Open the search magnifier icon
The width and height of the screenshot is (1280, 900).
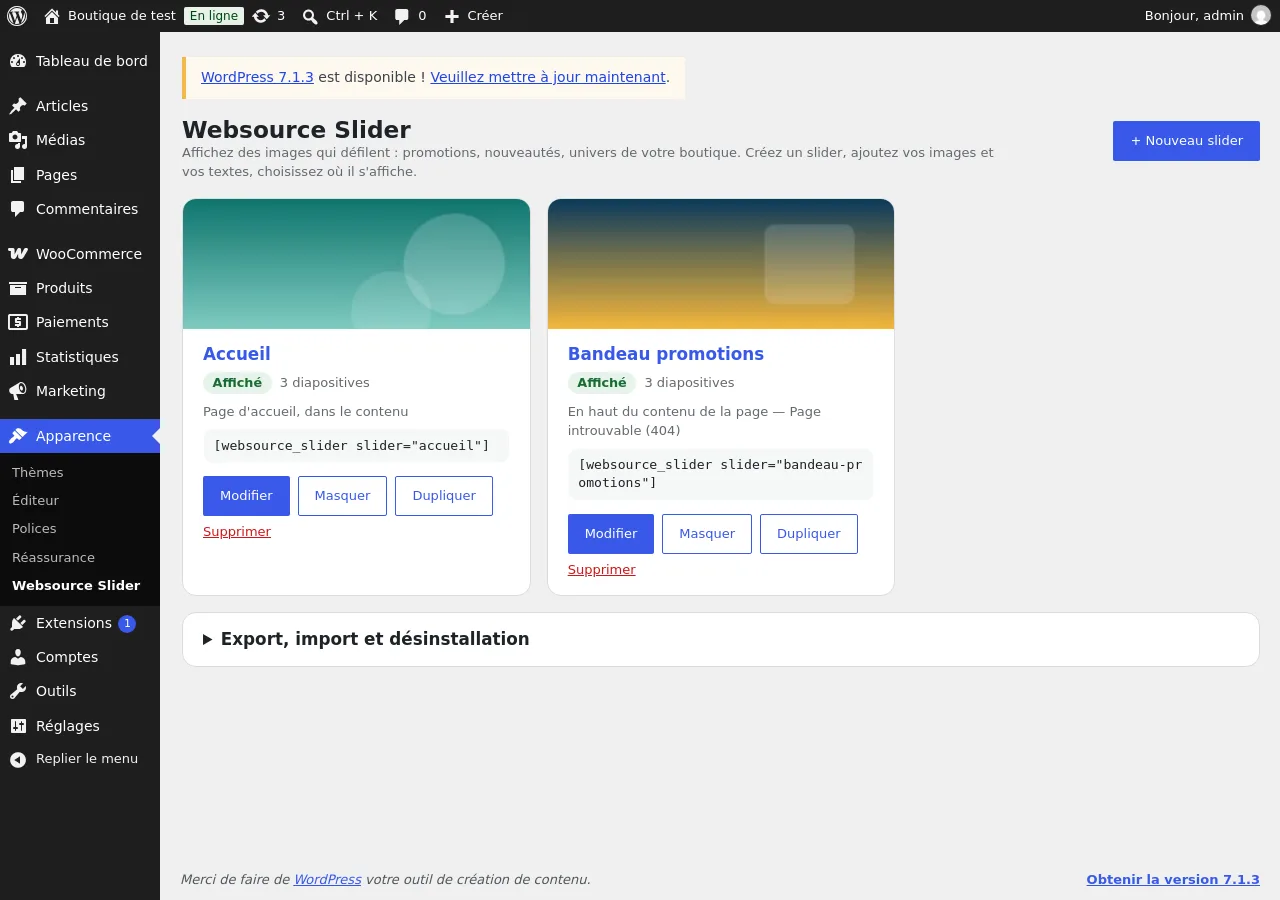(310, 16)
